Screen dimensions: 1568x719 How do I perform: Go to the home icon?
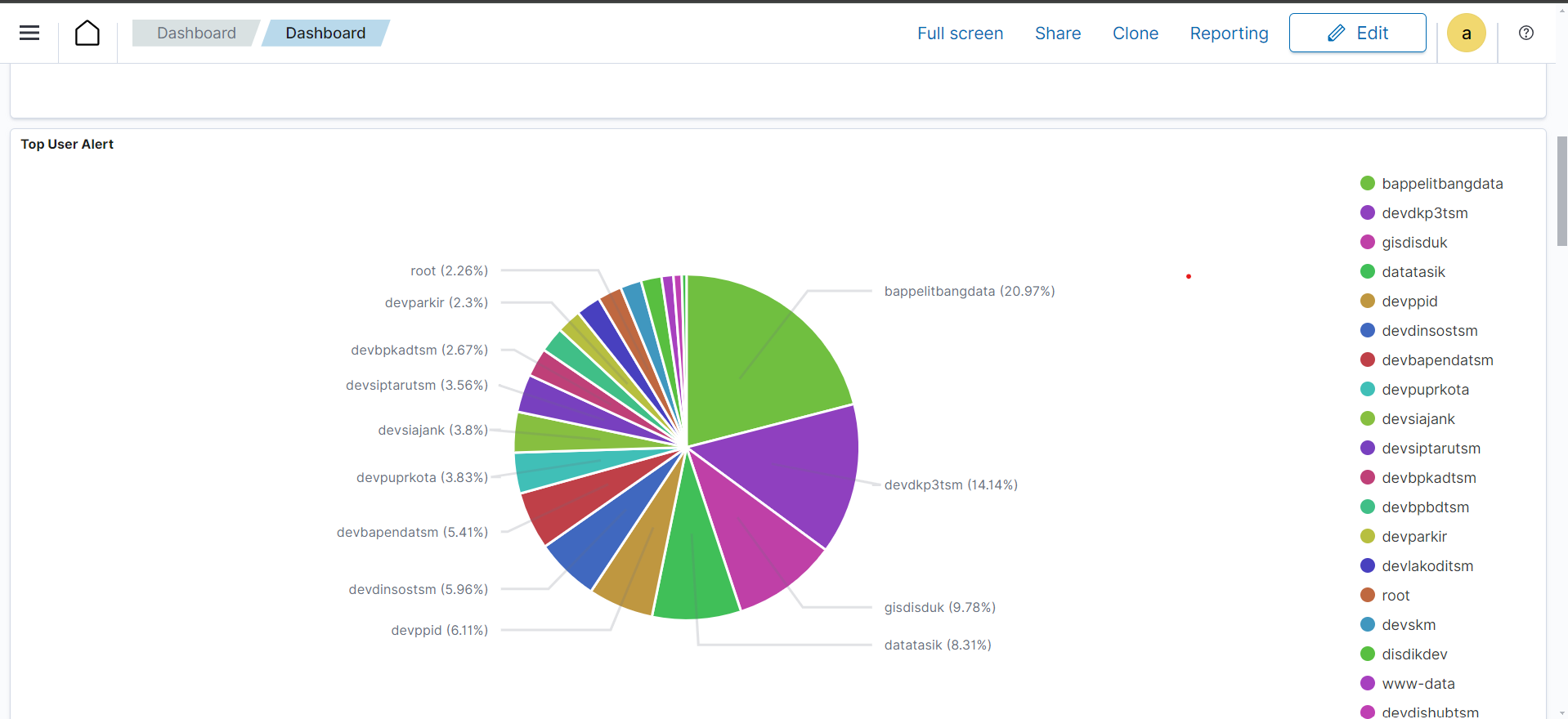(x=87, y=33)
